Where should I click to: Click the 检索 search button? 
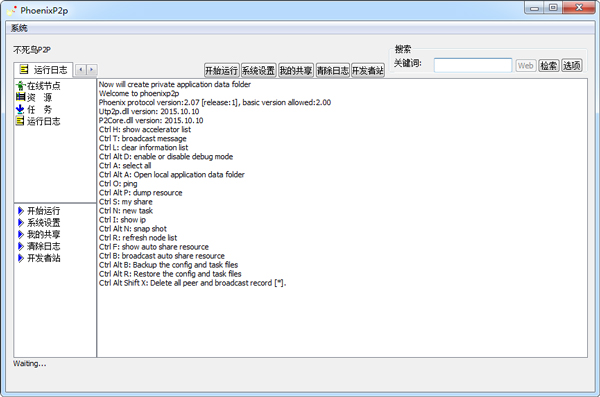tap(549, 65)
